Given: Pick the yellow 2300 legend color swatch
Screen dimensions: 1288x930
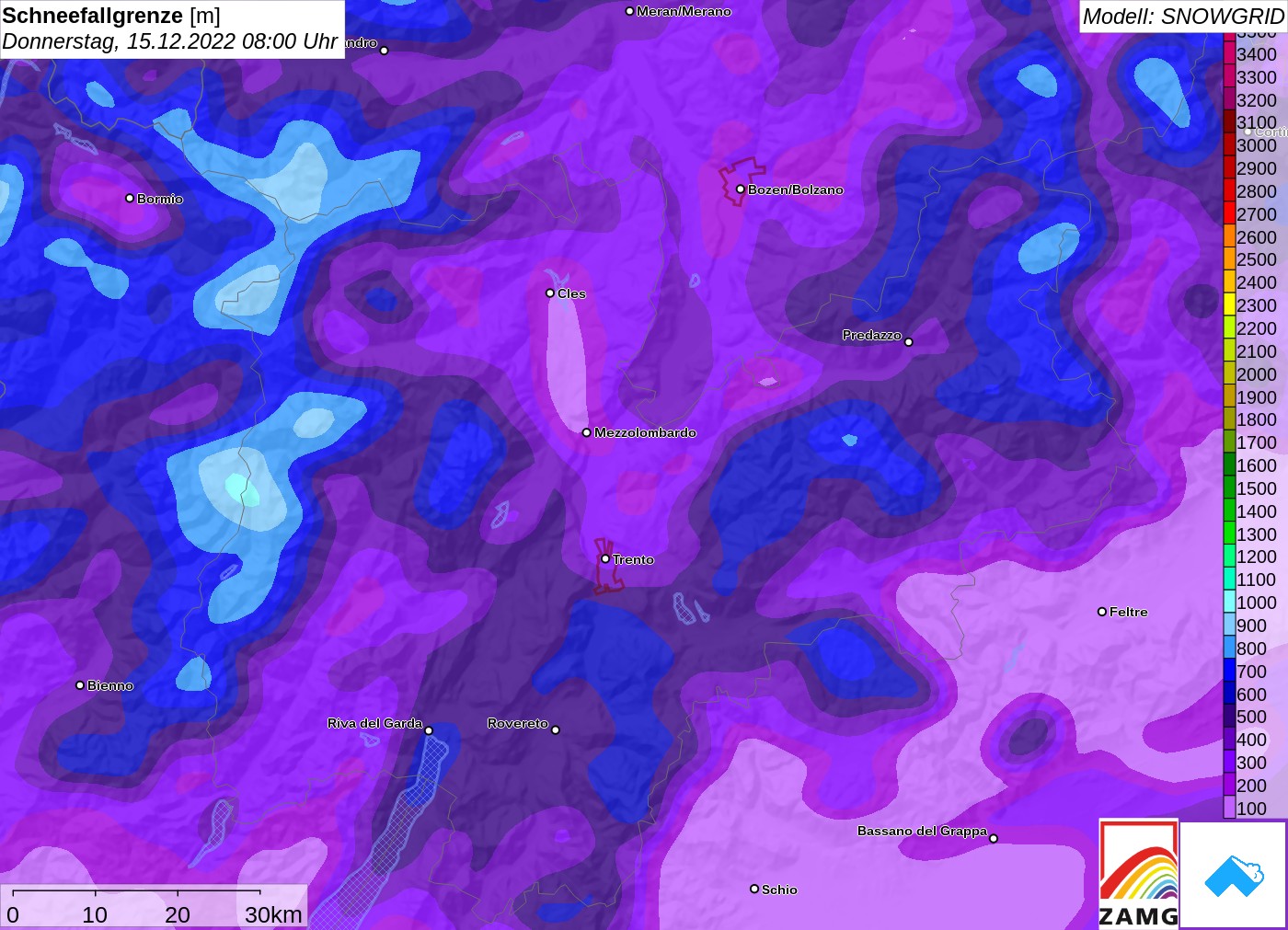Looking at the screenshot, I should [x=1229, y=305].
